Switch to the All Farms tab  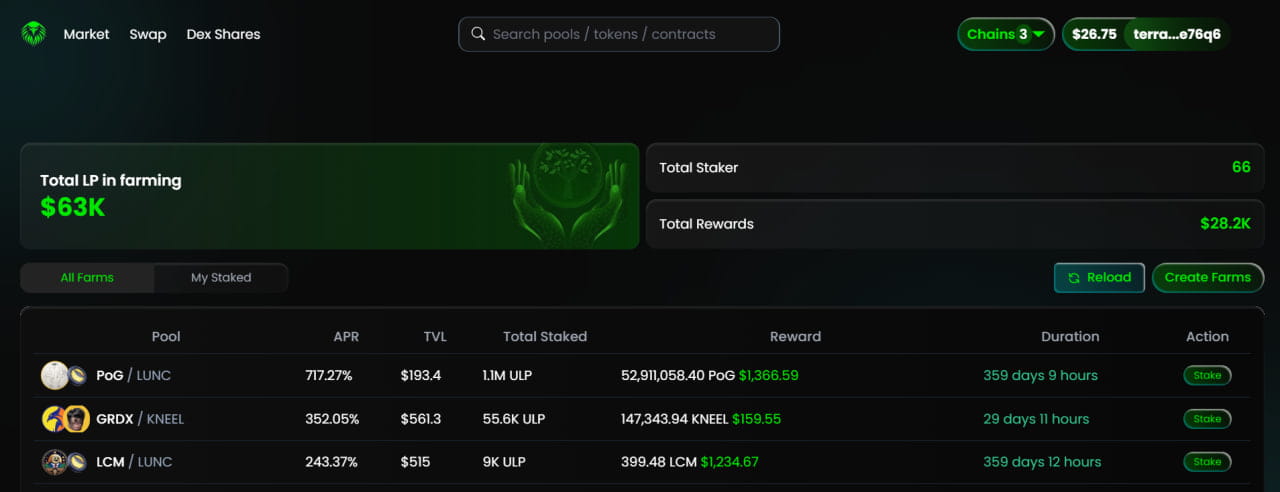pos(87,278)
